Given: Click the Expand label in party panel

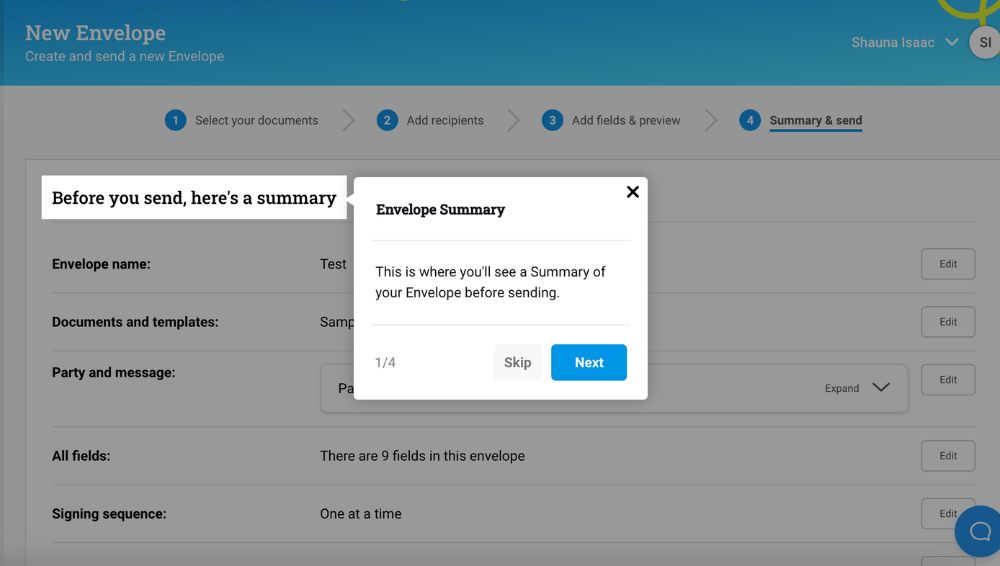Looking at the screenshot, I should click(842, 388).
